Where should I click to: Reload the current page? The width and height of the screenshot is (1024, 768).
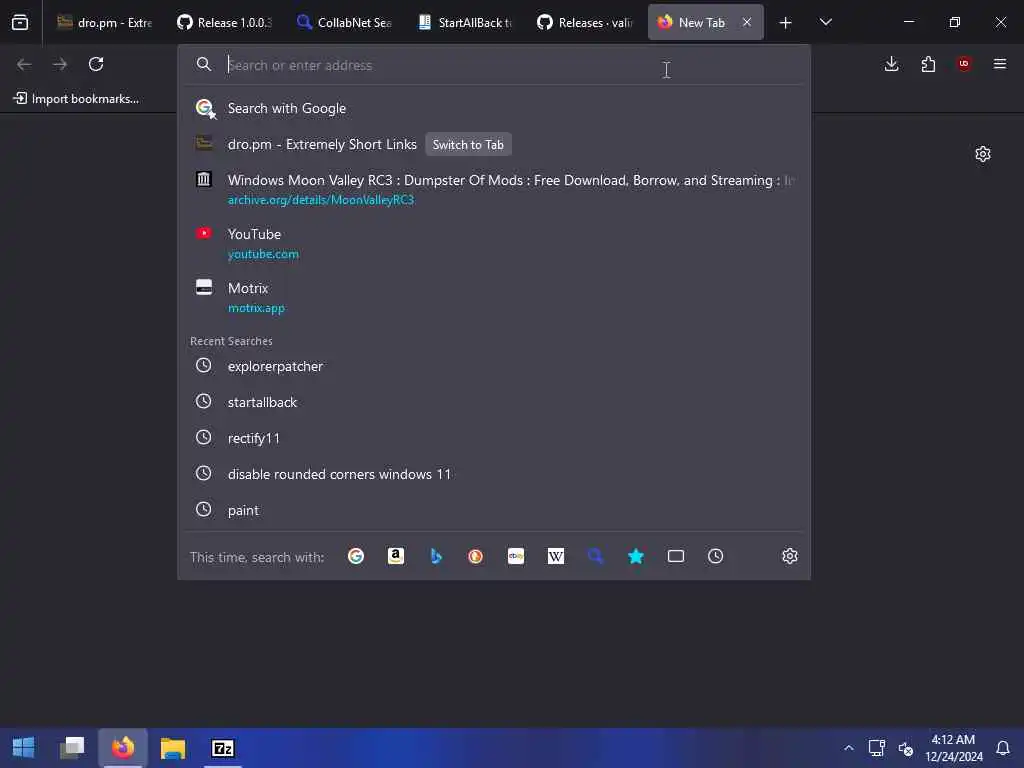[x=96, y=64]
